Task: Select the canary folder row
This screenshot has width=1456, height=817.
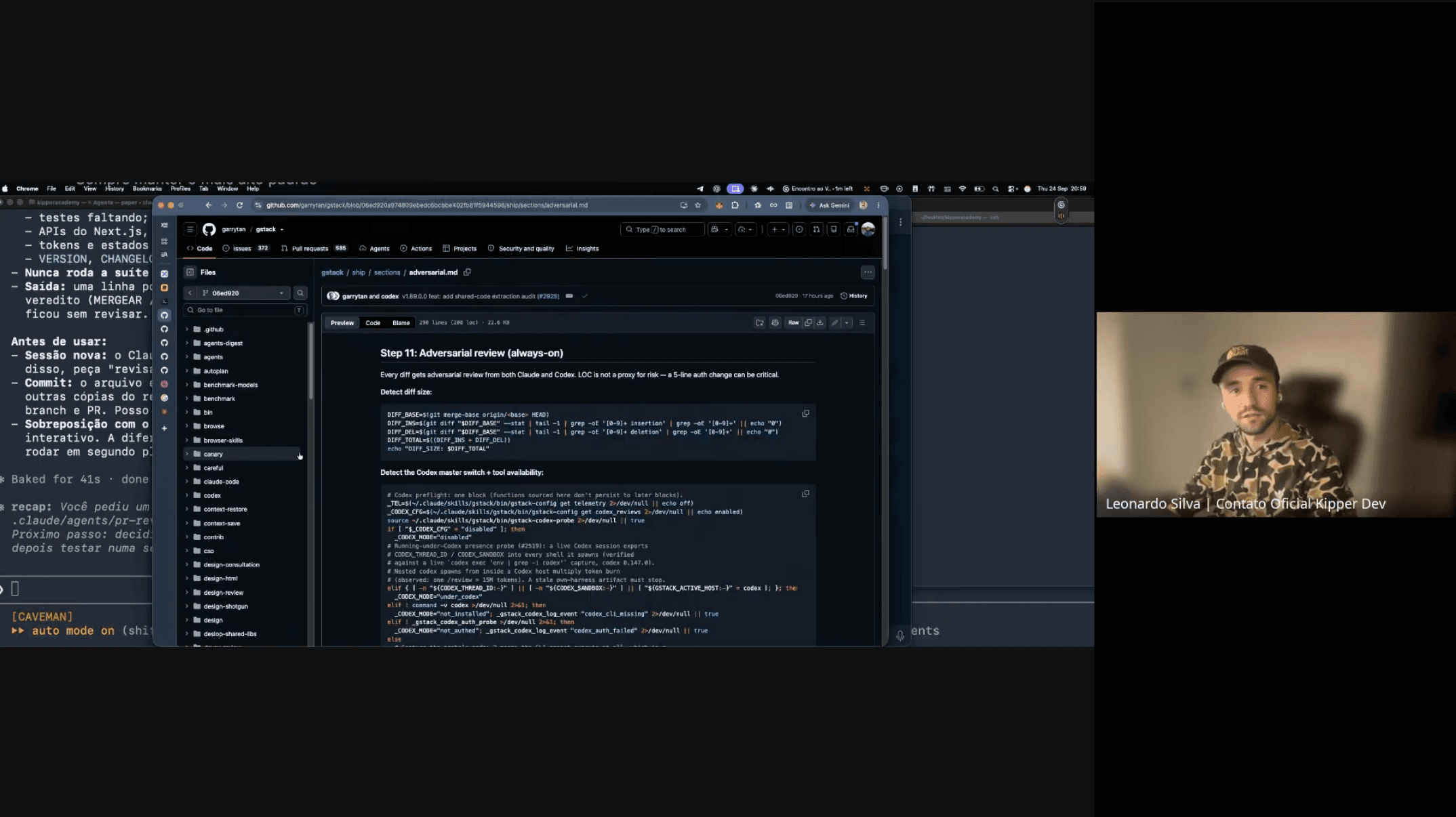Action: [243, 454]
